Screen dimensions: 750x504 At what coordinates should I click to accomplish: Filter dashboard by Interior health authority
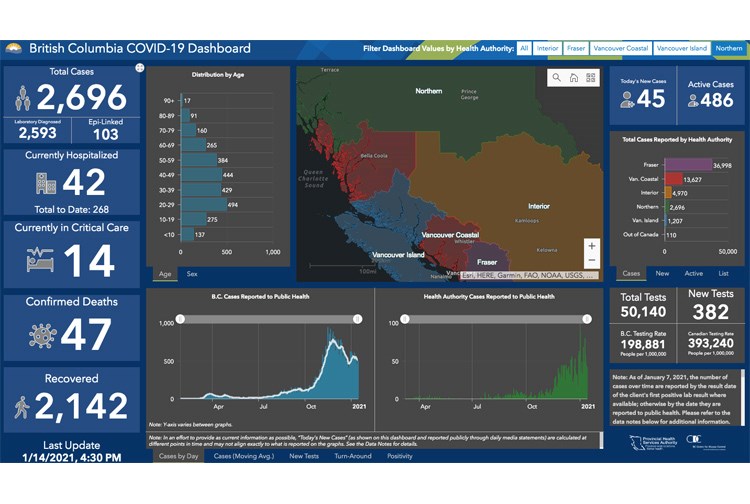click(547, 48)
